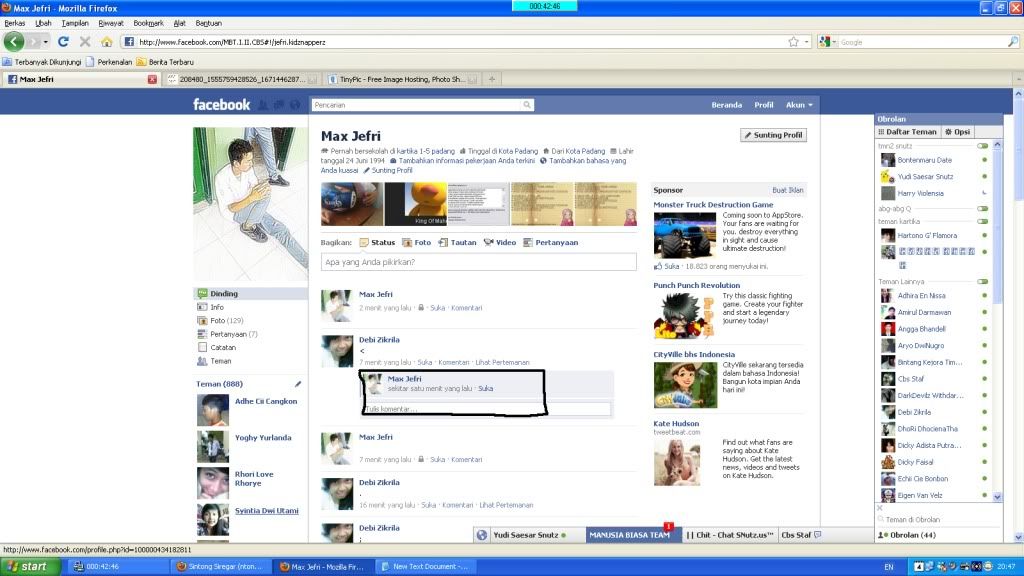Open Monster Truck Destruction Game ad
The width and height of the screenshot is (1024, 576).
coord(713,204)
